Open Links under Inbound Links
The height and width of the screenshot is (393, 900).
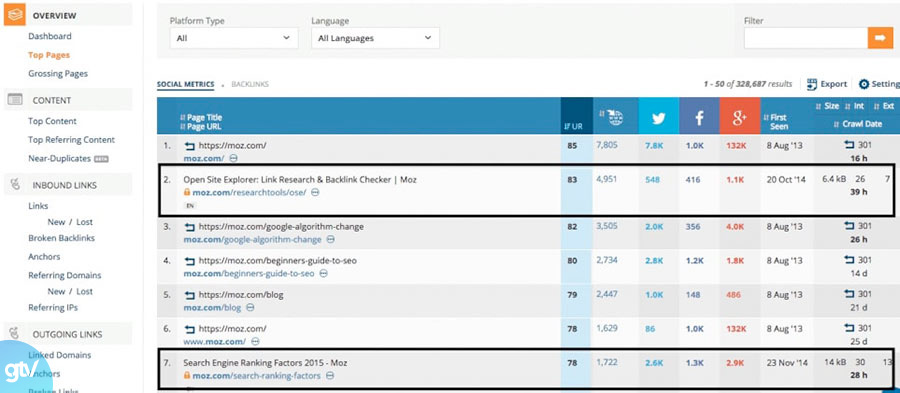(x=38, y=206)
